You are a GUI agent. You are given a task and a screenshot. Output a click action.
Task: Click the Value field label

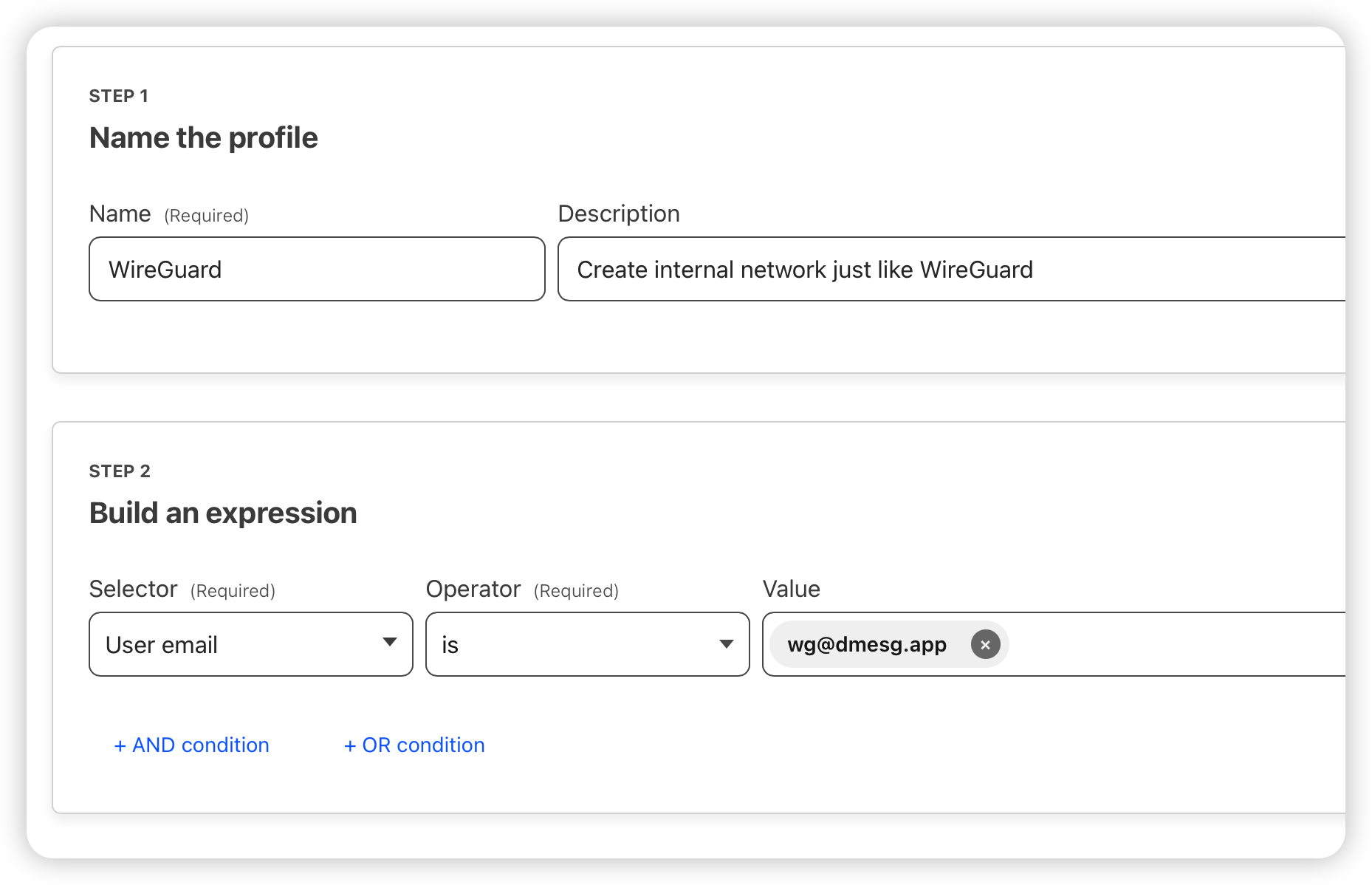(792, 589)
